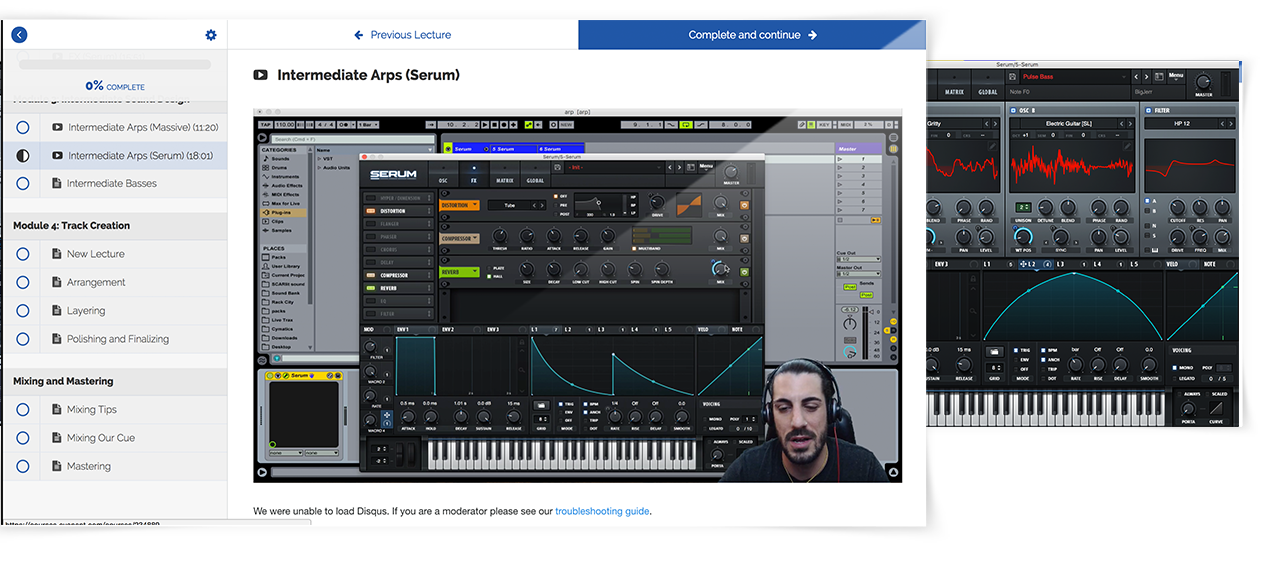Click the MASTER knob in right Serum window
Screen dimensions: 1265x561
click(x=1203, y=80)
